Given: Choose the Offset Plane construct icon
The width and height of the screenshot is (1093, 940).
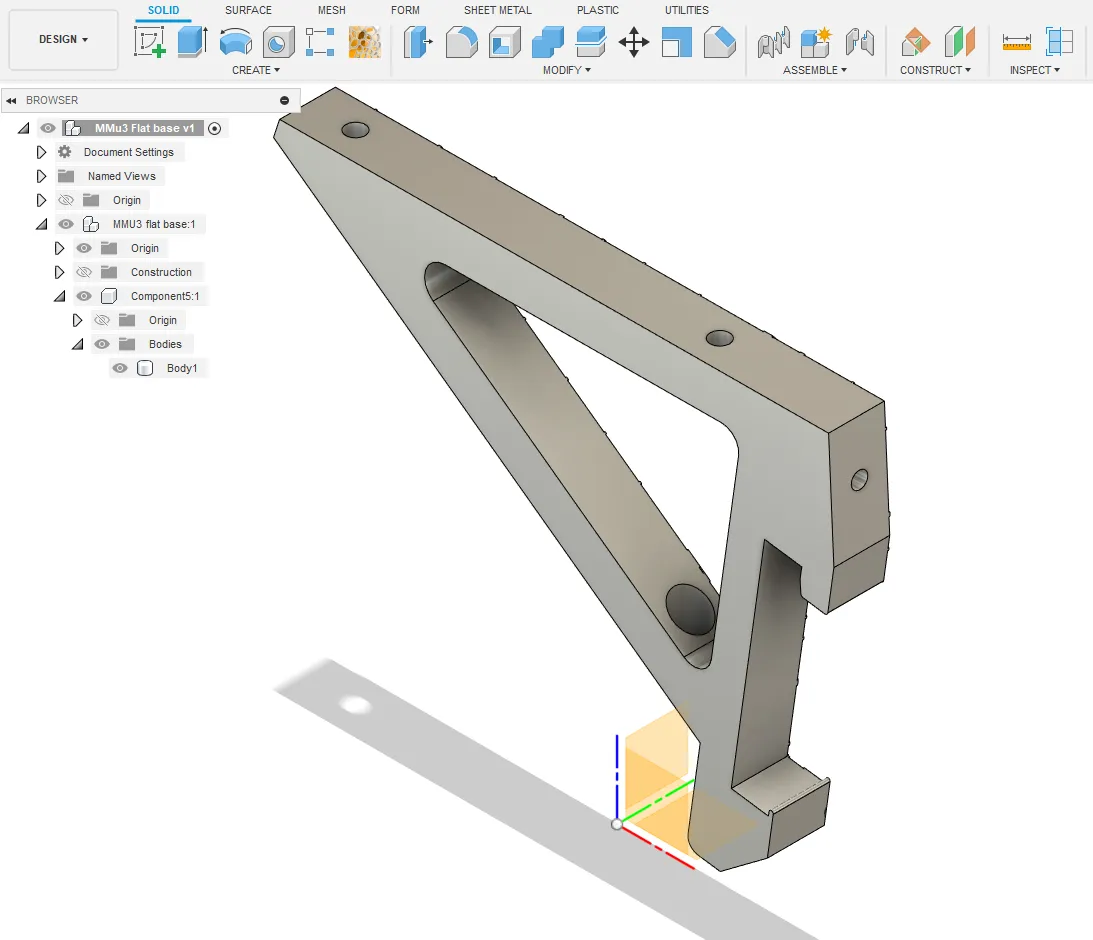Looking at the screenshot, I should tap(915, 42).
